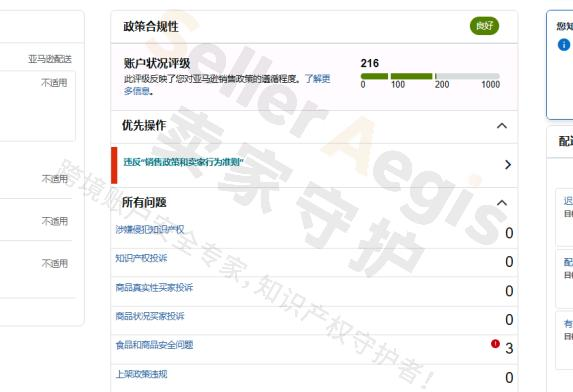Click the blue info icon at right
The height and width of the screenshot is (392, 573).
click(x=563, y=45)
